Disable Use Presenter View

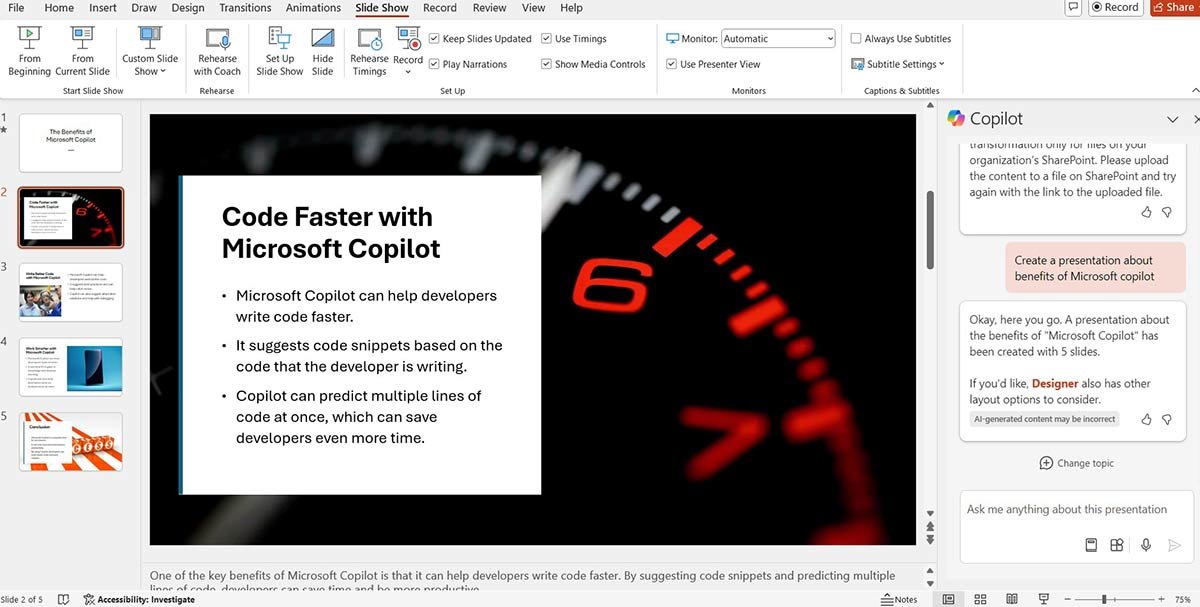[670, 63]
